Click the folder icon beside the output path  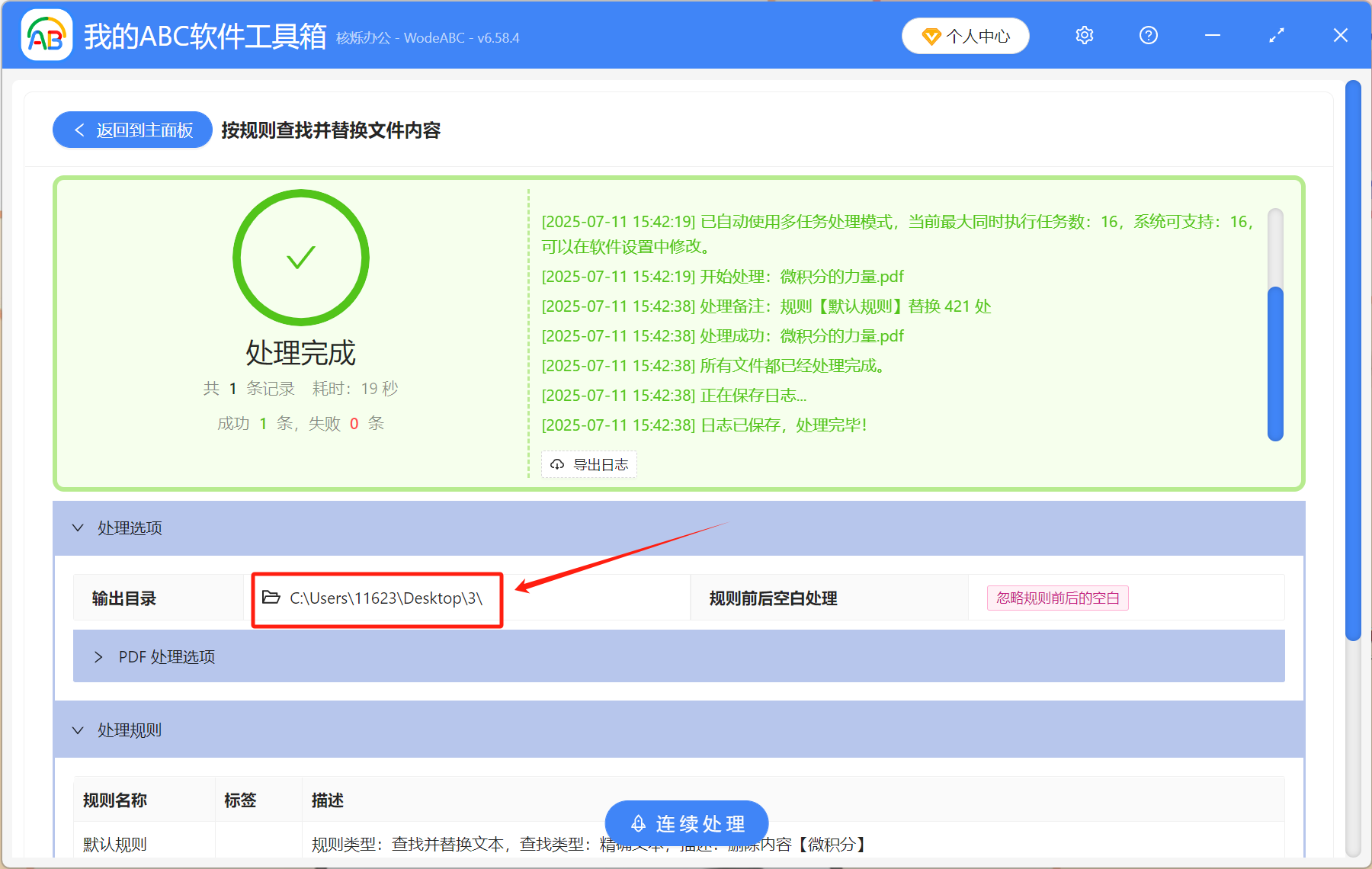click(271, 598)
